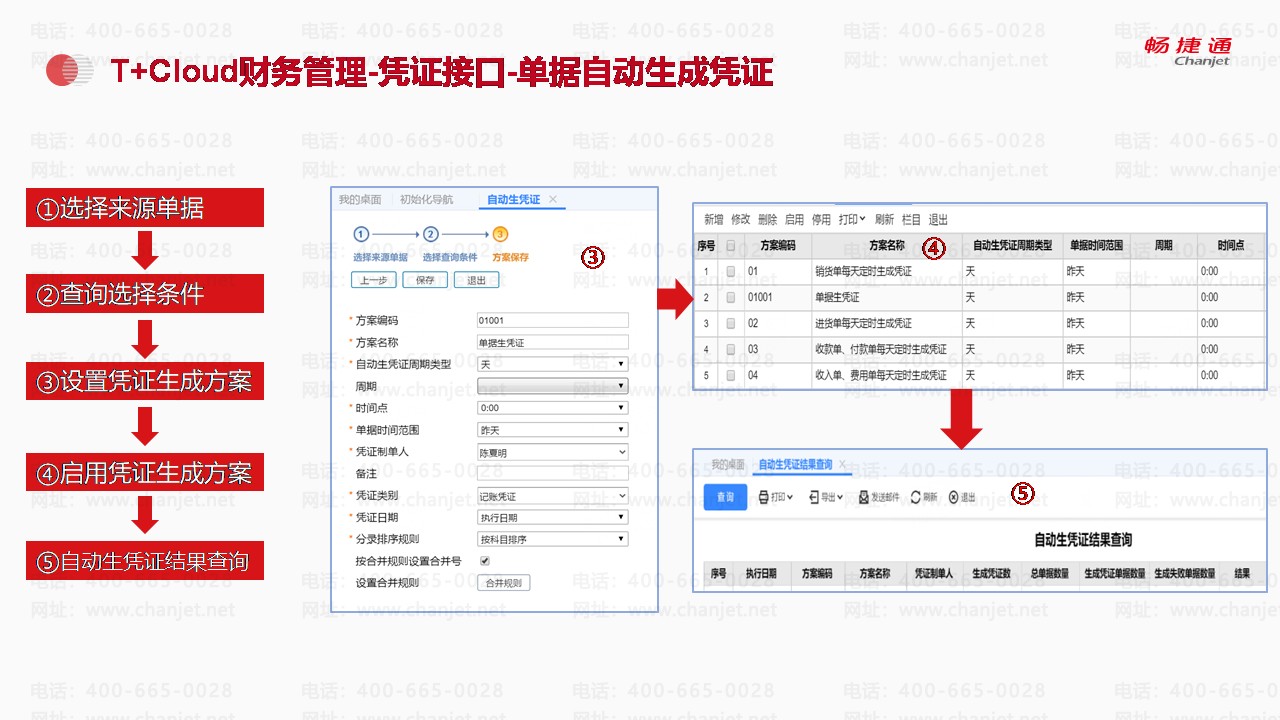Check the row for scheme 01 销货单每天定时生成凭证

731,271
